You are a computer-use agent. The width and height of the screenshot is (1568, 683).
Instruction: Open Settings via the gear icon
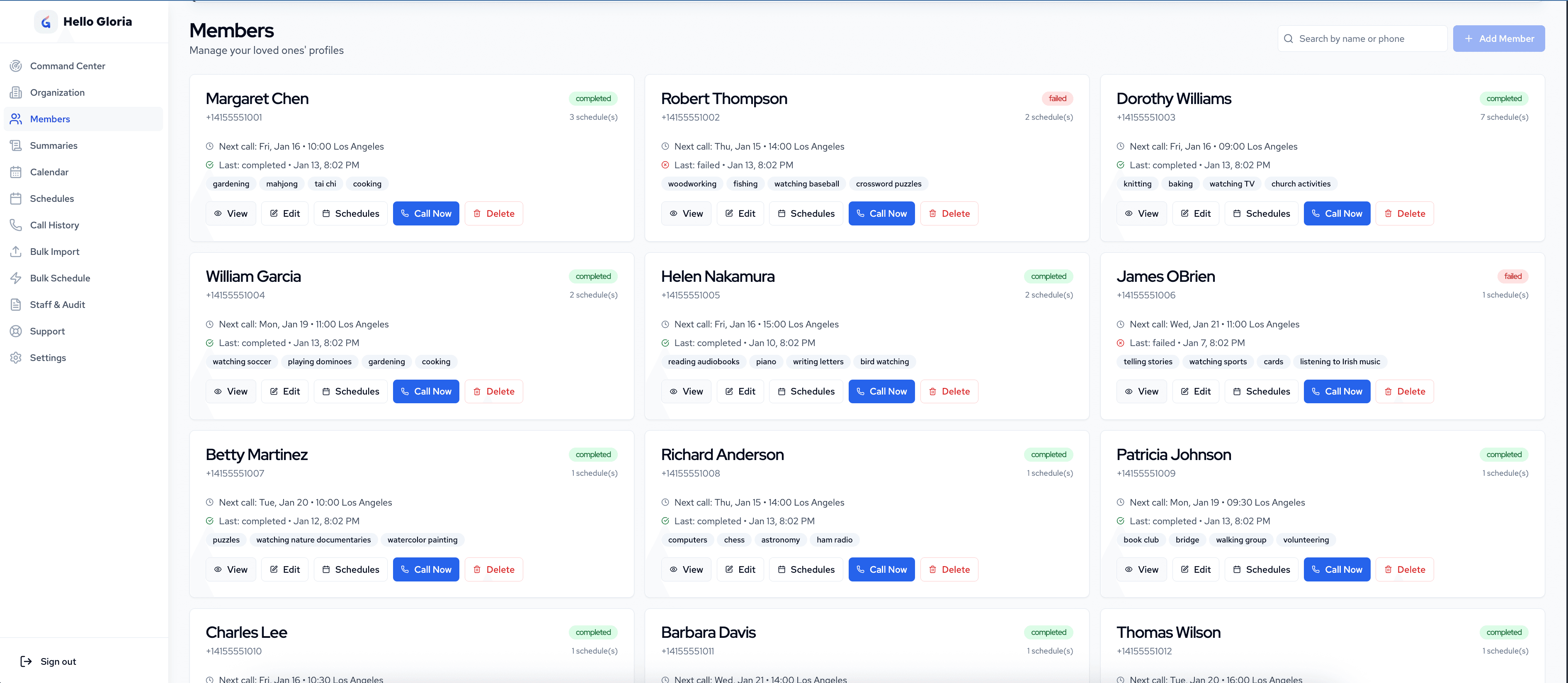coord(16,357)
